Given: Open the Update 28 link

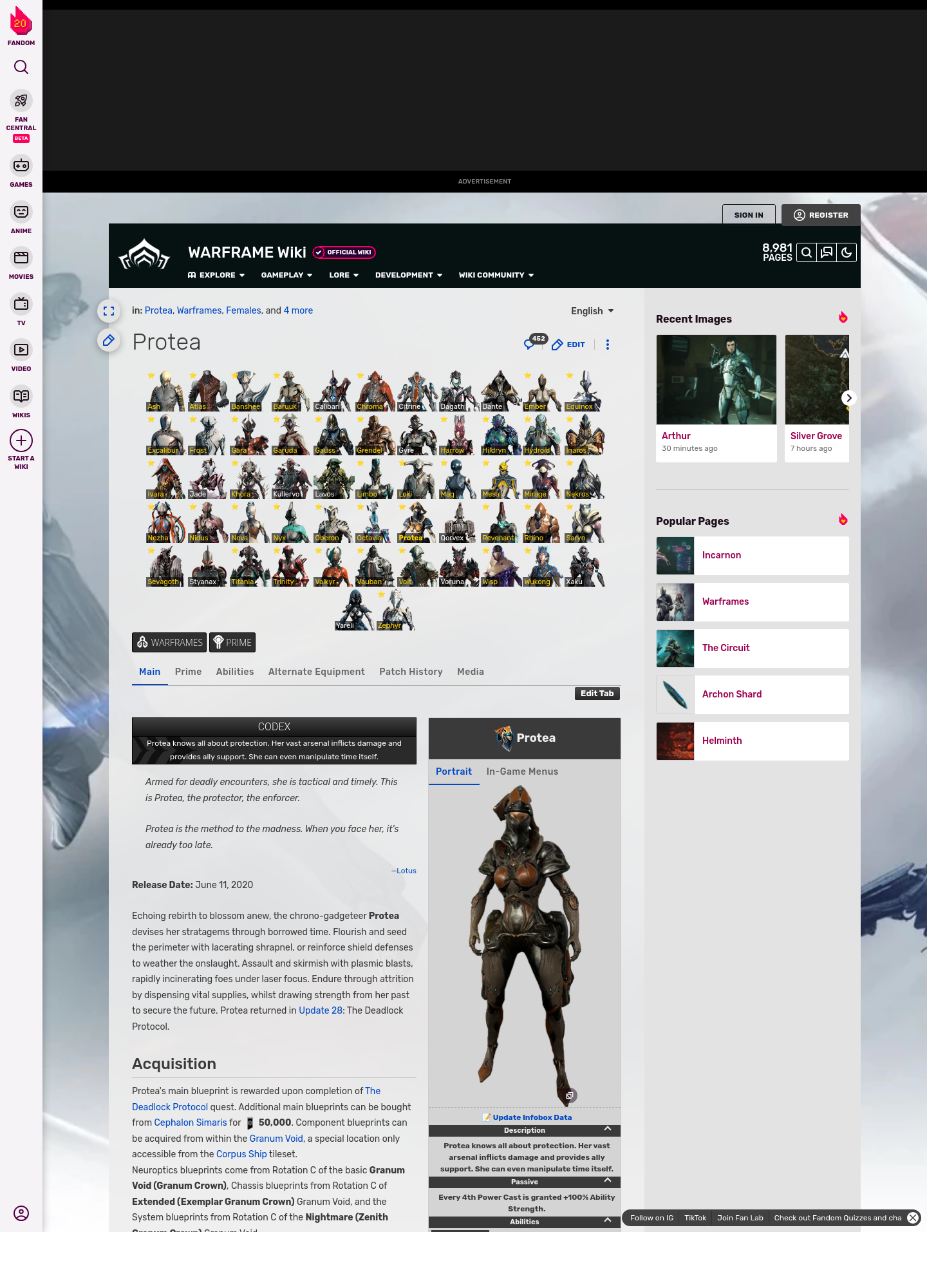Looking at the screenshot, I should click(x=321, y=1010).
